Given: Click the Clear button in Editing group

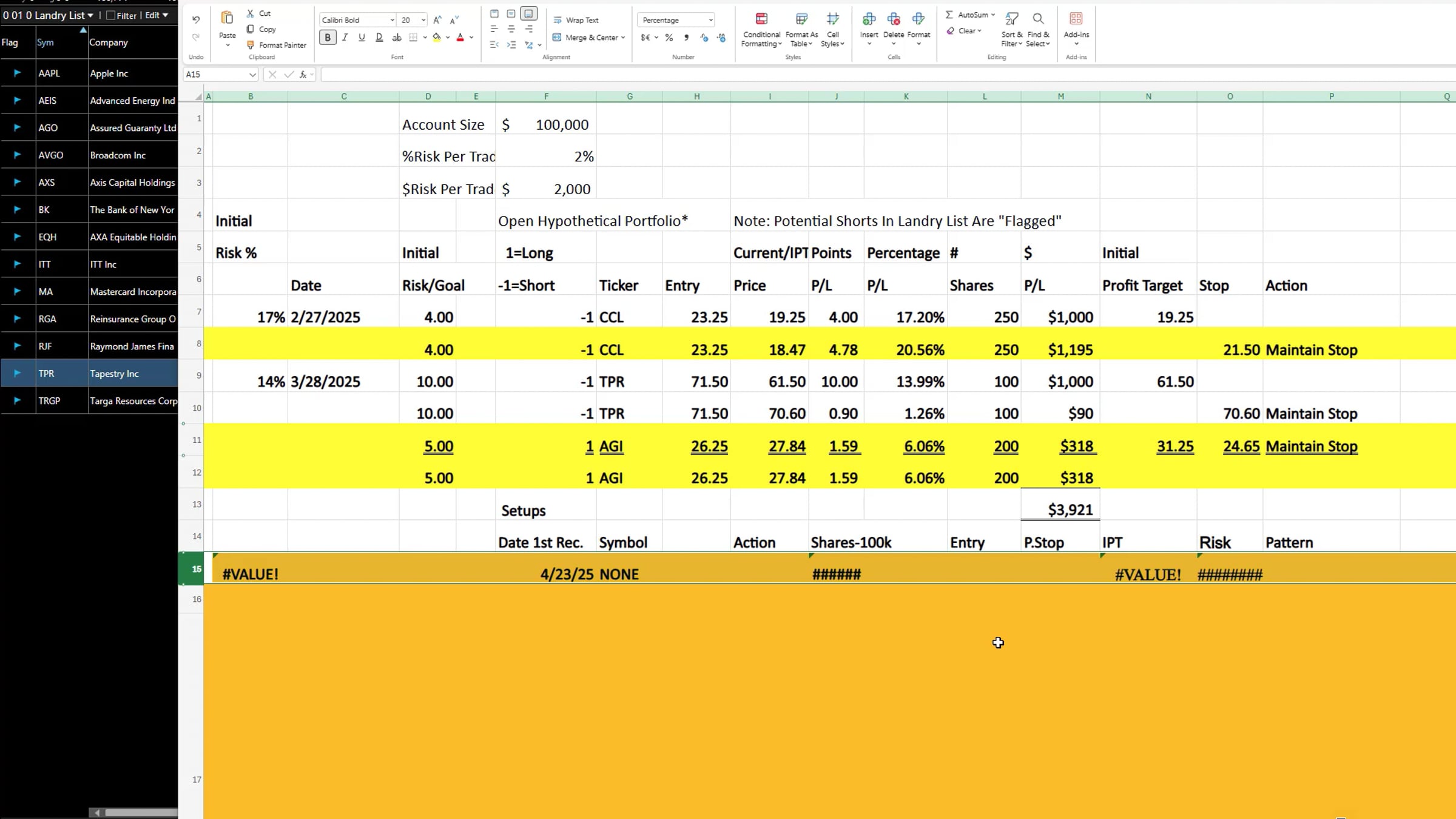Looking at the screenshot, I should tap(963, 31).
